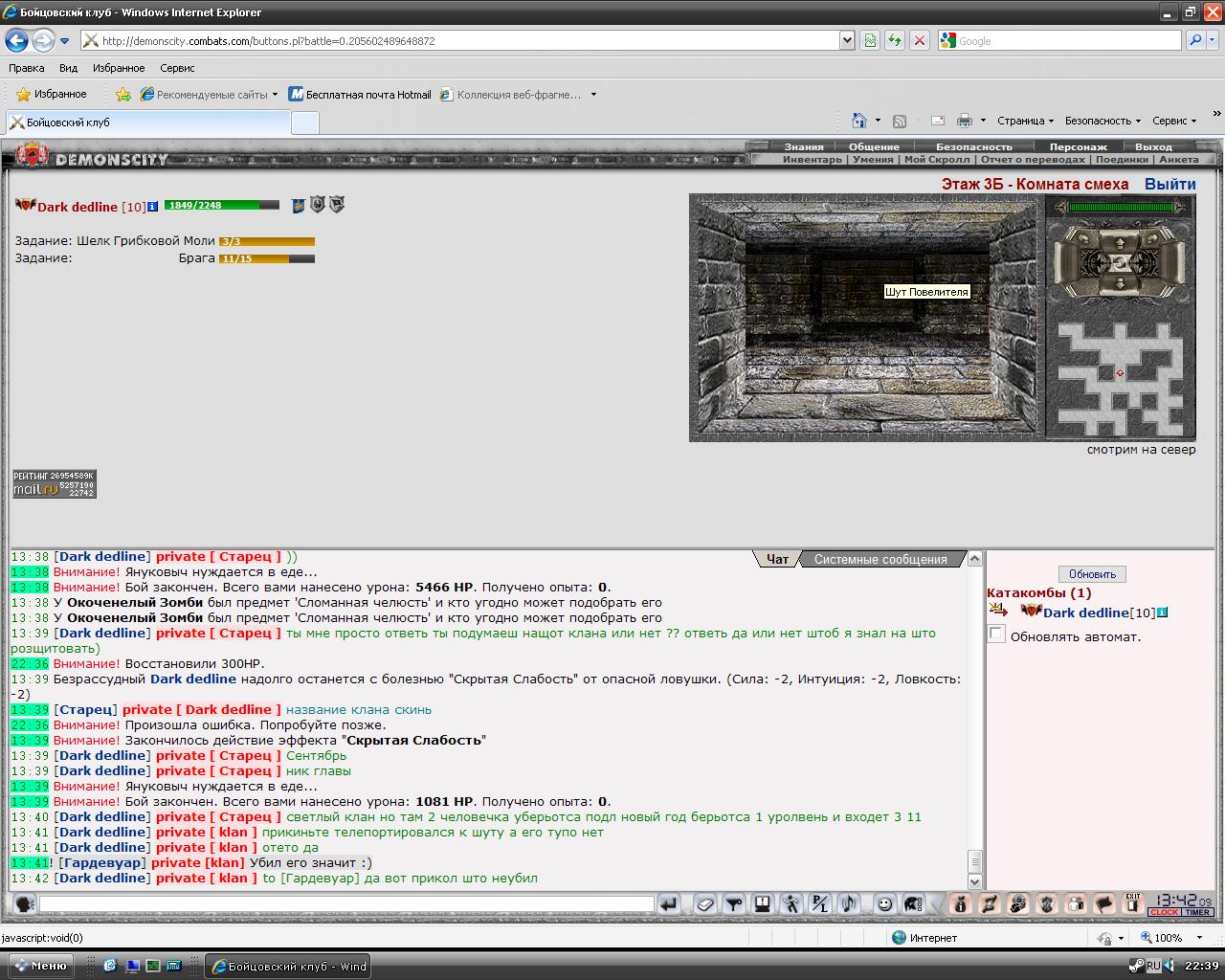The height and width of the screenshot is (980, 1225).
Task: Open the Вид menu
Action: click(x=68, y=68)
